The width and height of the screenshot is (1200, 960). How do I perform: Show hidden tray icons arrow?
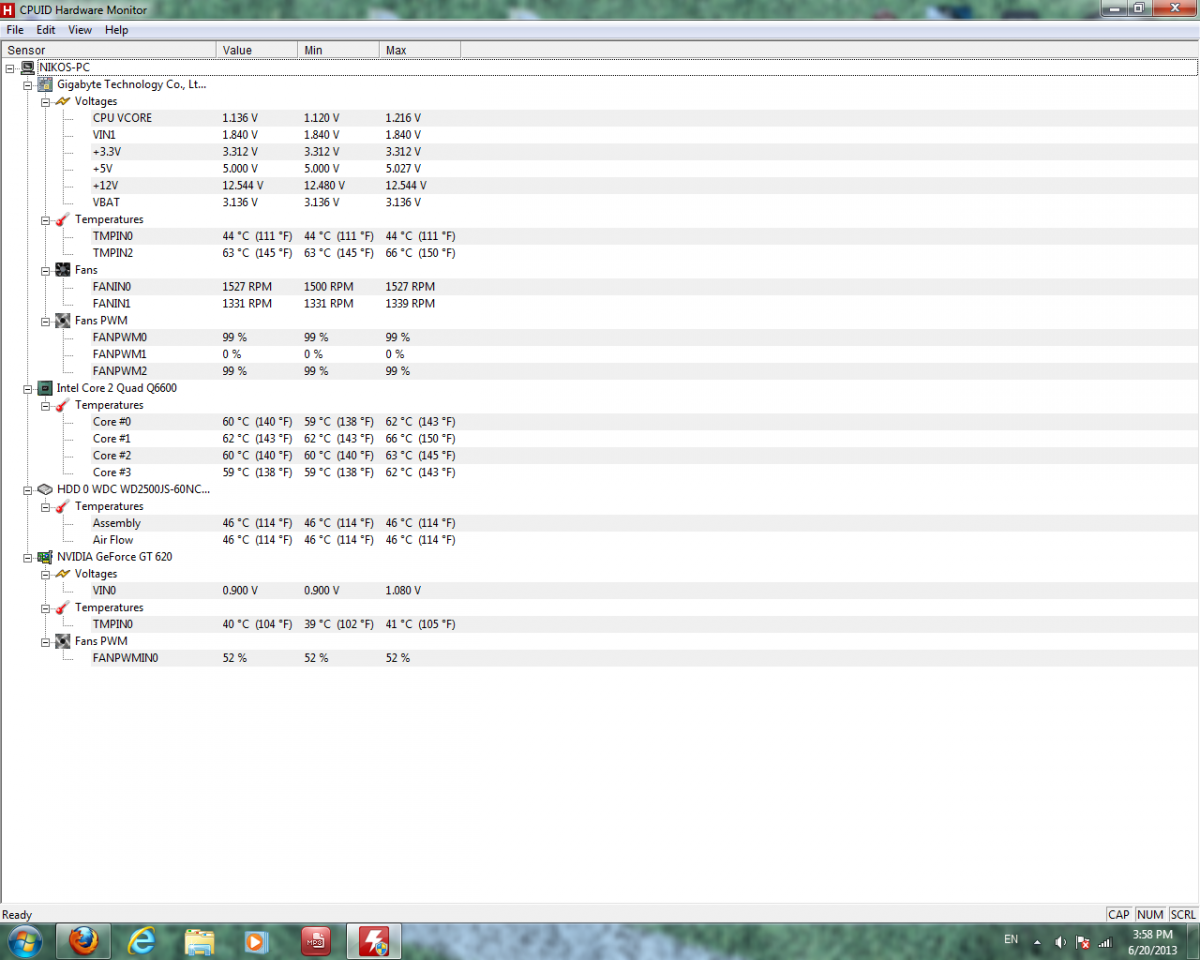(1036, 942)
